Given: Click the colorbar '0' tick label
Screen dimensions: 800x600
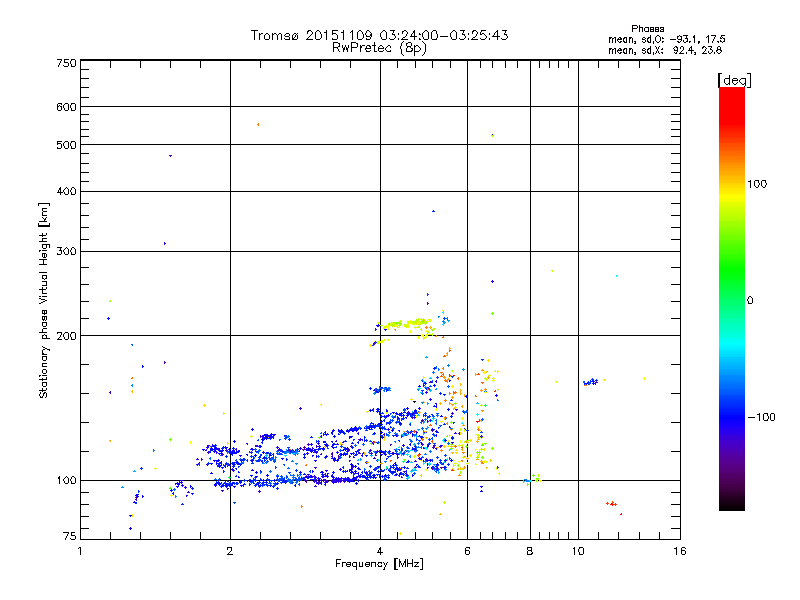Looking at the screenshot, I should coord(750,301).
